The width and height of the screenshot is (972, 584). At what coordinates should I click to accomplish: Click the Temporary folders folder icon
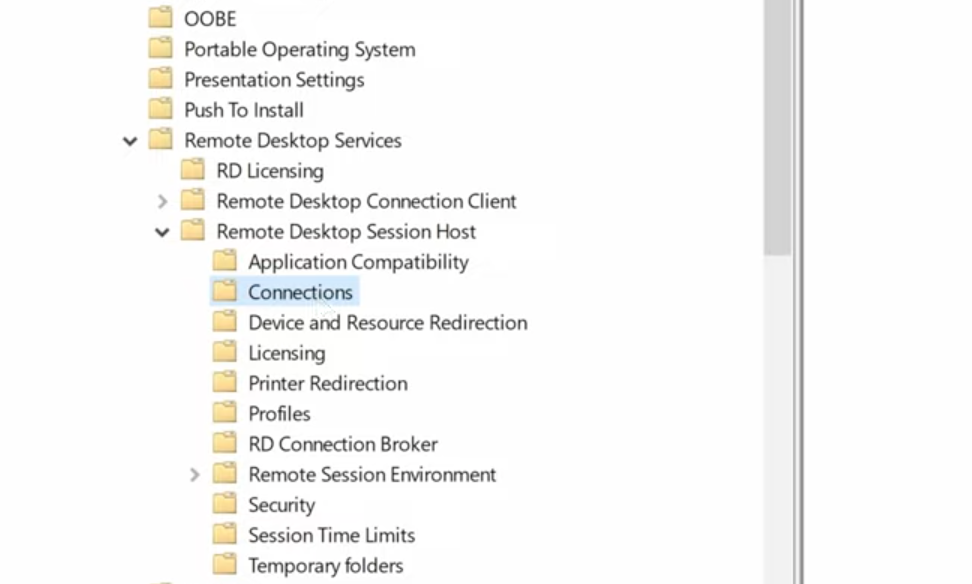[x=224, y=565]
